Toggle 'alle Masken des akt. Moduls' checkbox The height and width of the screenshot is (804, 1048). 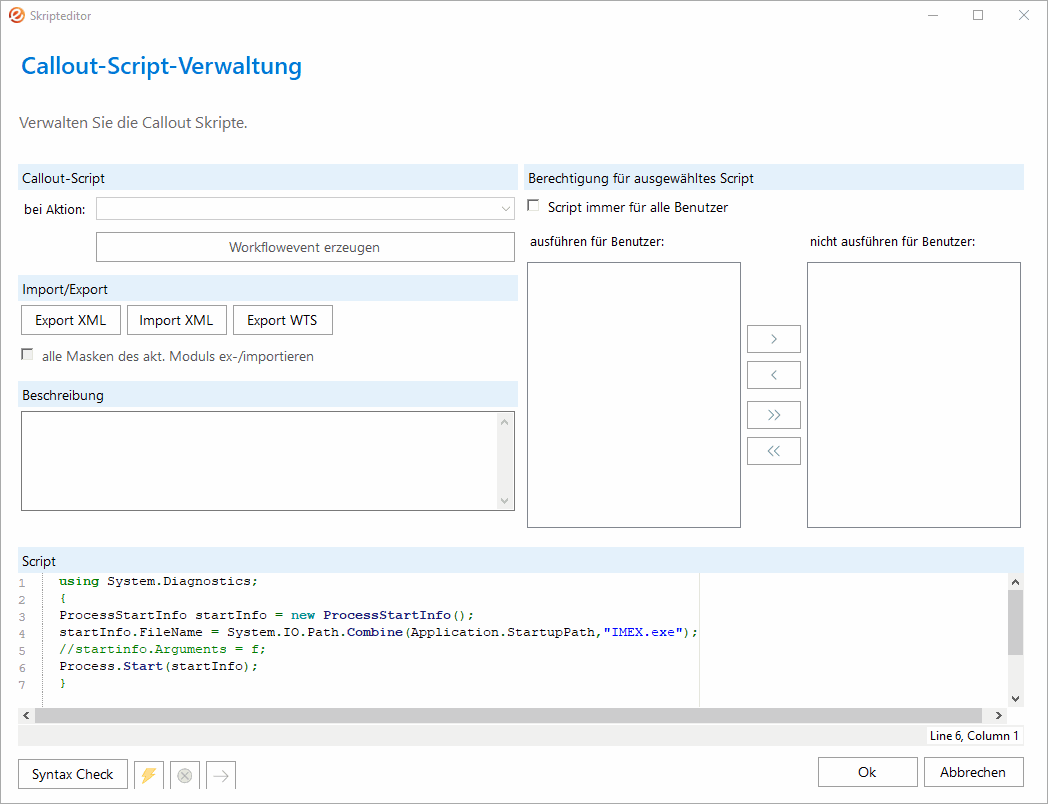(x=27, y=354)
